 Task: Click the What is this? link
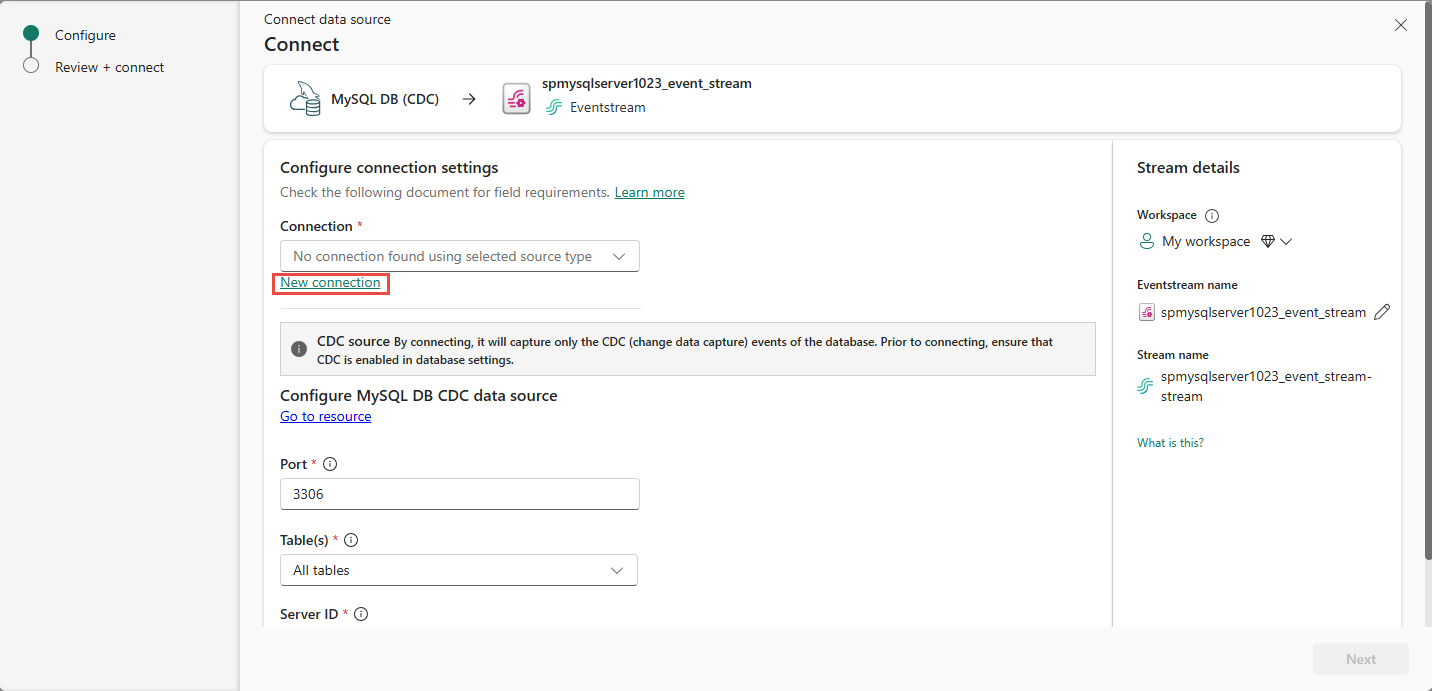[x=1170, y=442]
